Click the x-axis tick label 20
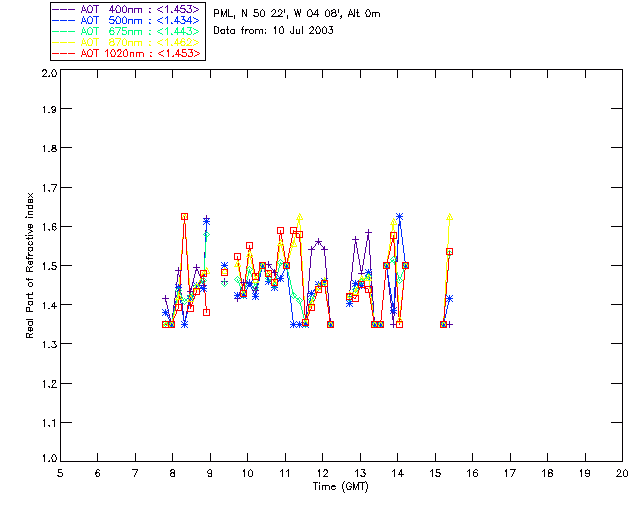Image resolution: width=640 pixels, height=512 pixels. pos(622,473)
